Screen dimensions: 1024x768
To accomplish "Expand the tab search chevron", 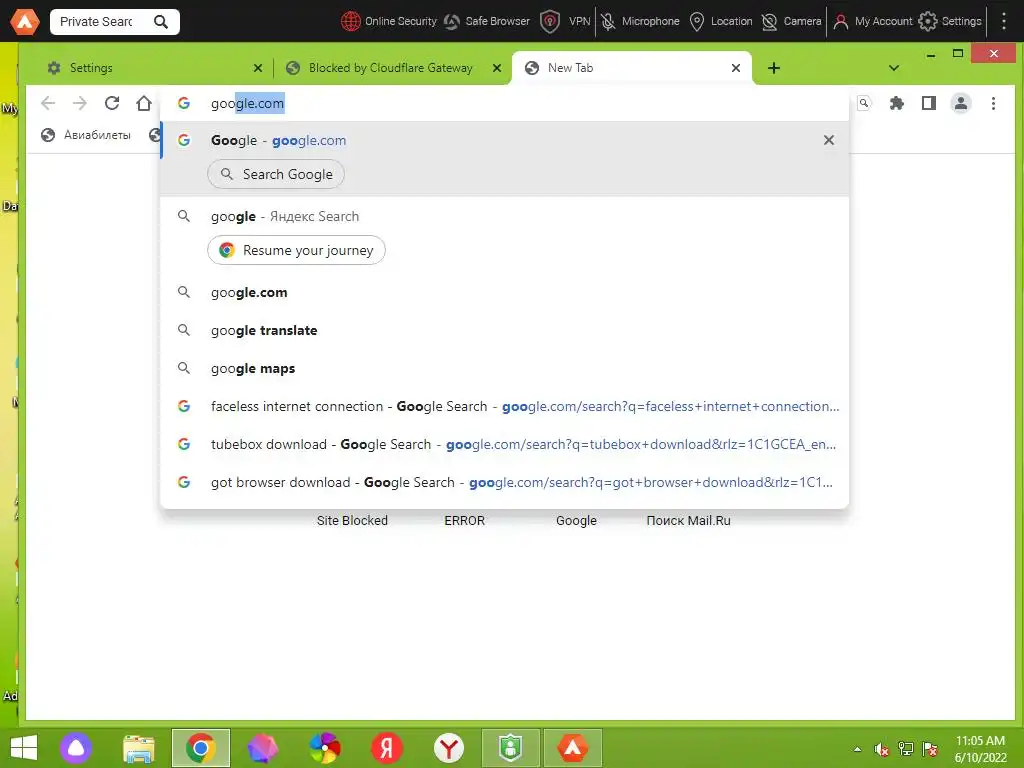I will coord(894,68).
